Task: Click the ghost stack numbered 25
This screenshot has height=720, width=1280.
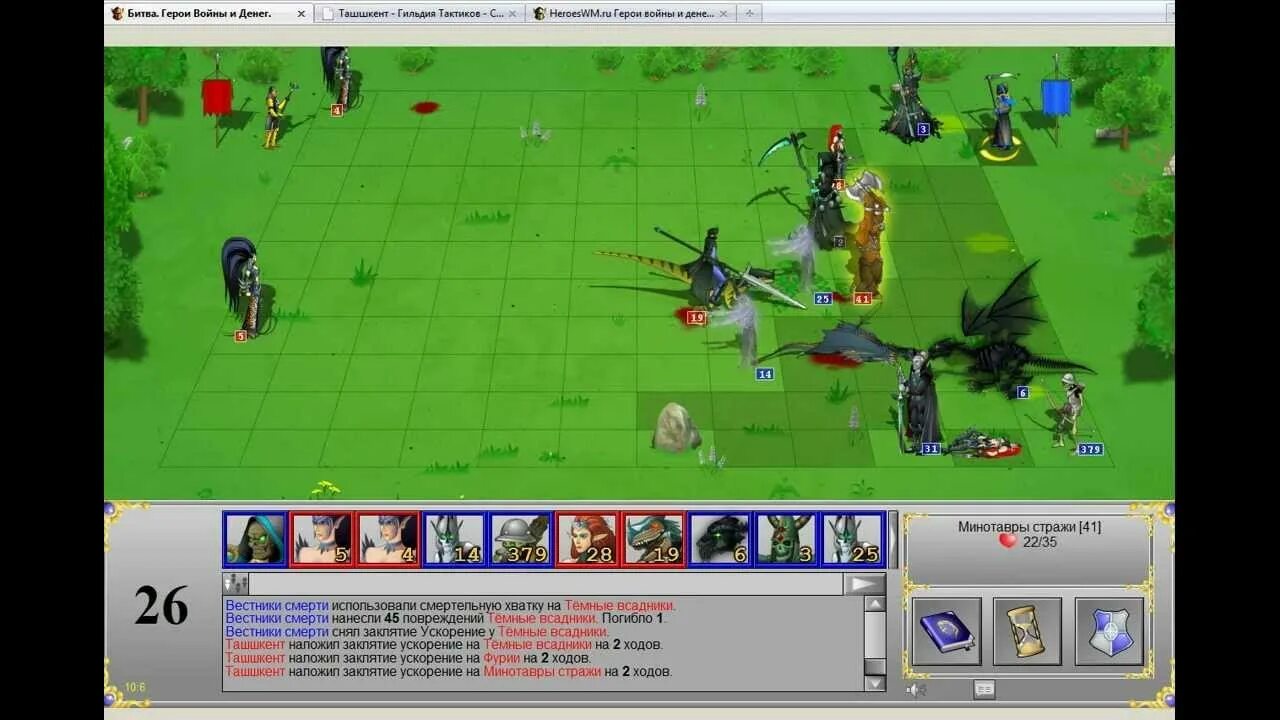Action: [800, 262]
